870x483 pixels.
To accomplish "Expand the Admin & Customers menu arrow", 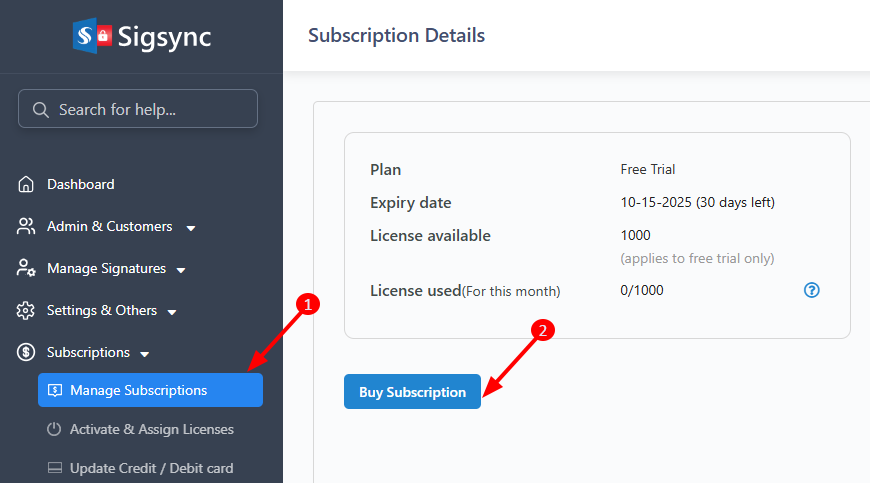I will pyautogui.click(x=191, y=228).
